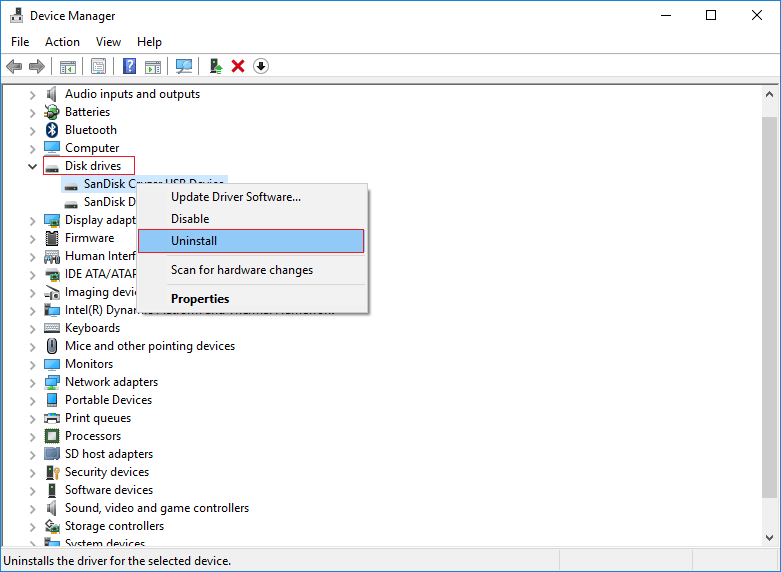Expand the Processors tree node
781x572 pixels.
(32, 437)
